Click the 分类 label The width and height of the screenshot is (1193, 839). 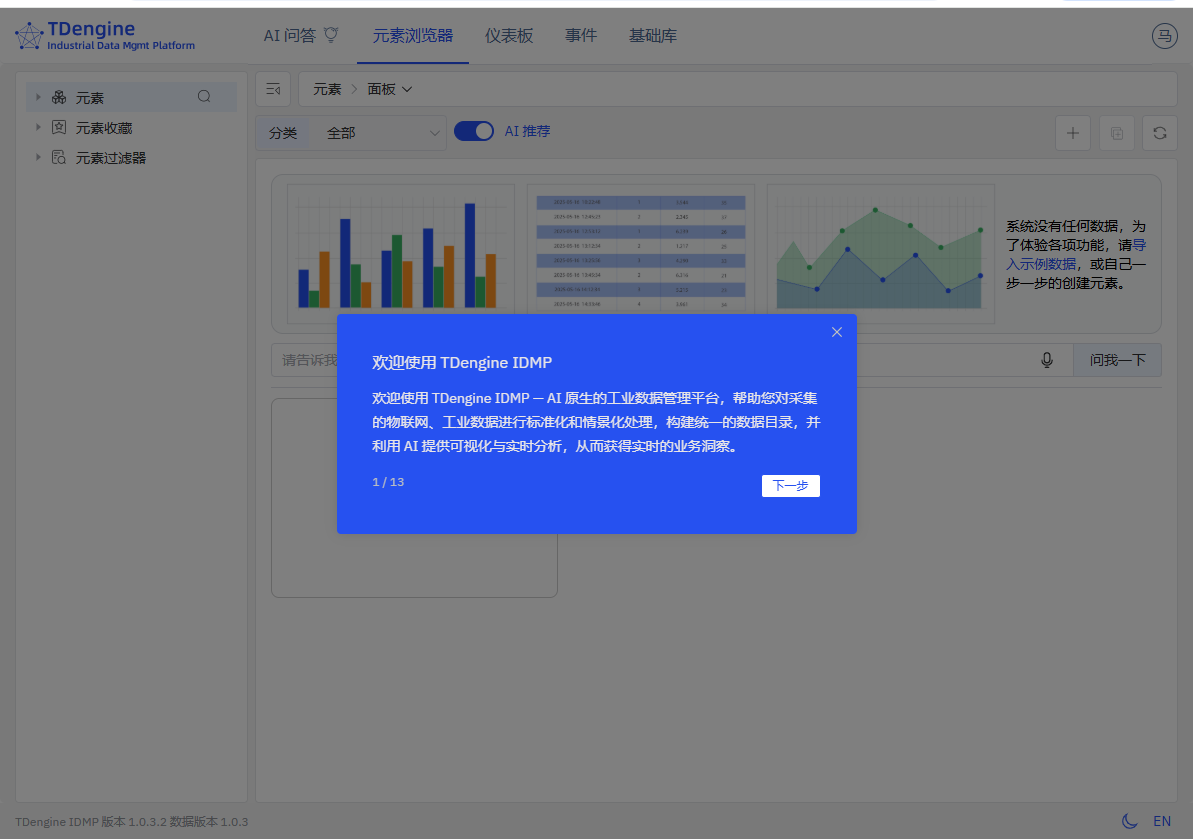click(283, 133)
